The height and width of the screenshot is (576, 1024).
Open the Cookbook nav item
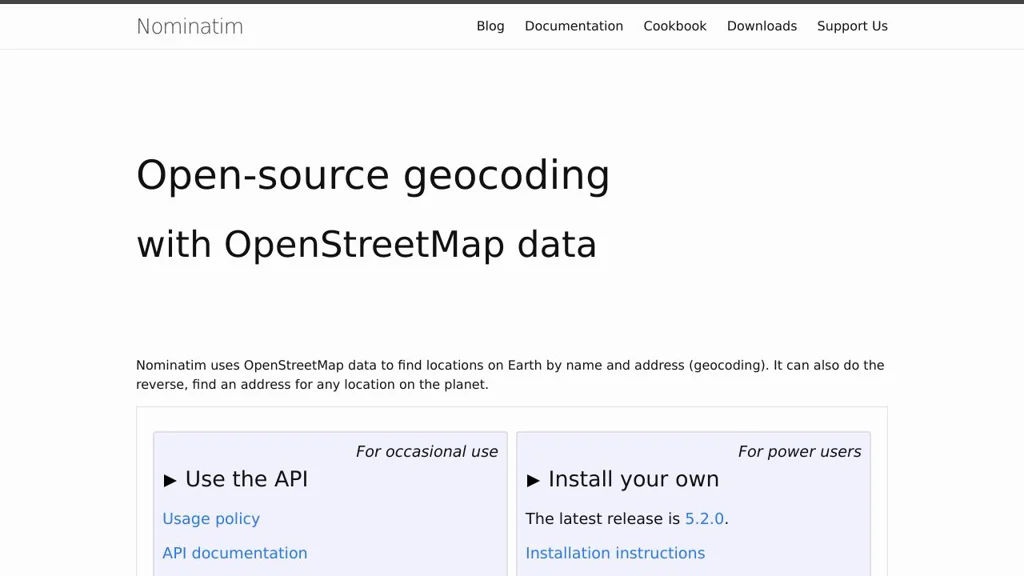tap(674, 26)
